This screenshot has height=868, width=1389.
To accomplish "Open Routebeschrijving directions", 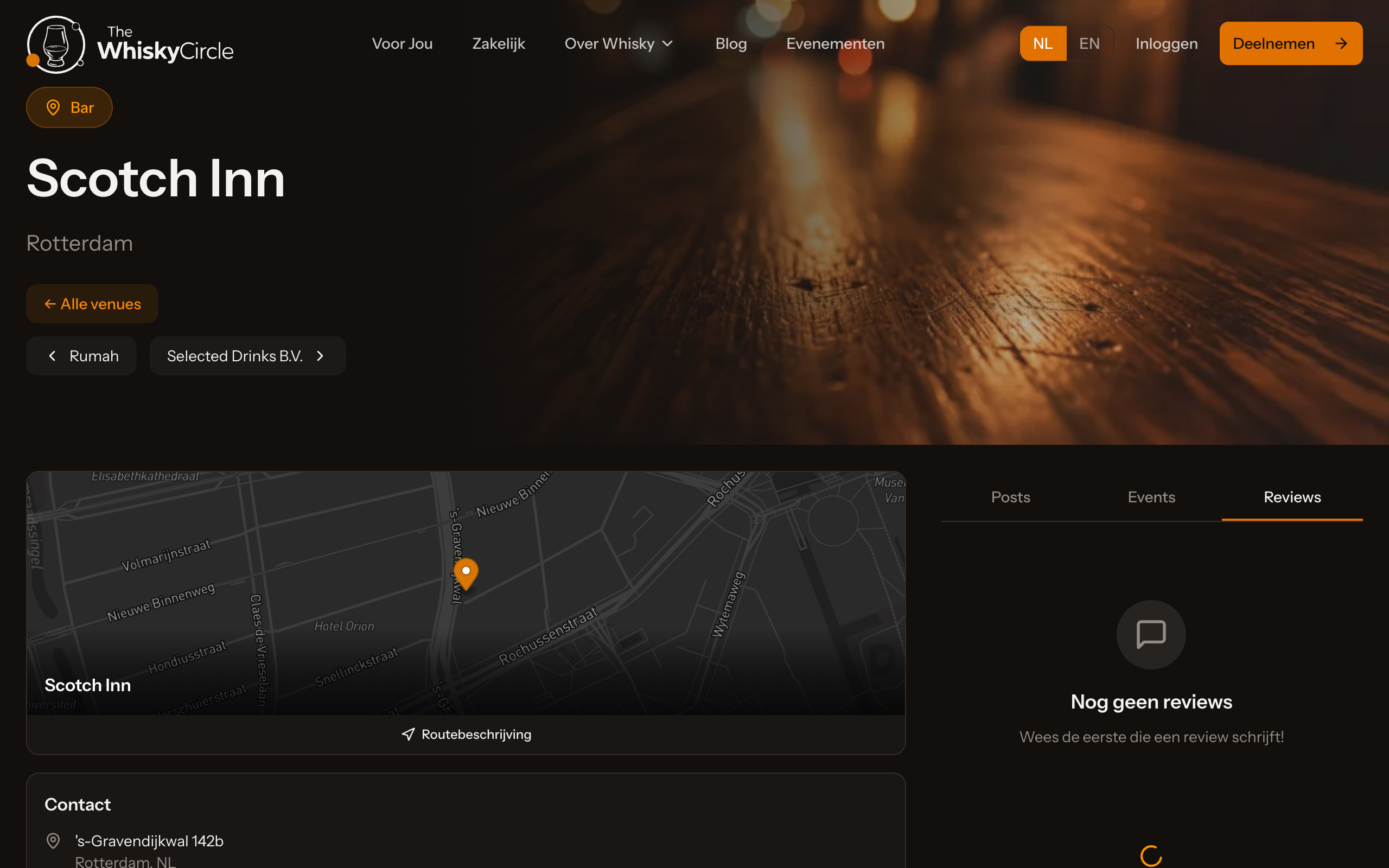I will tap(466, 734).
